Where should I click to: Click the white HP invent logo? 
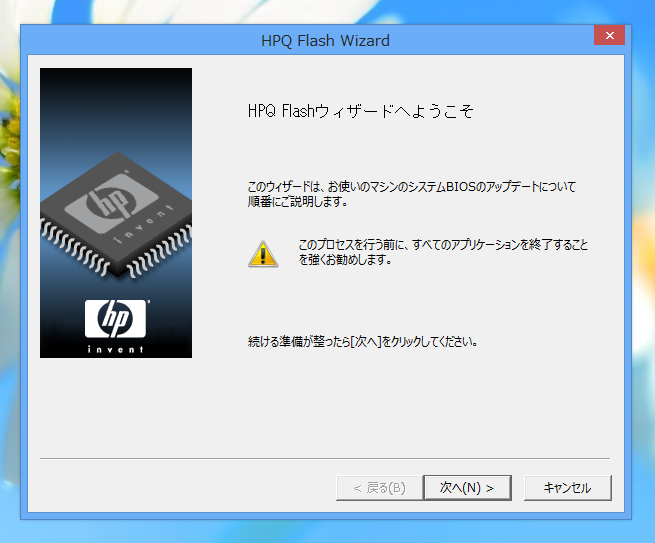click(116, 326)
